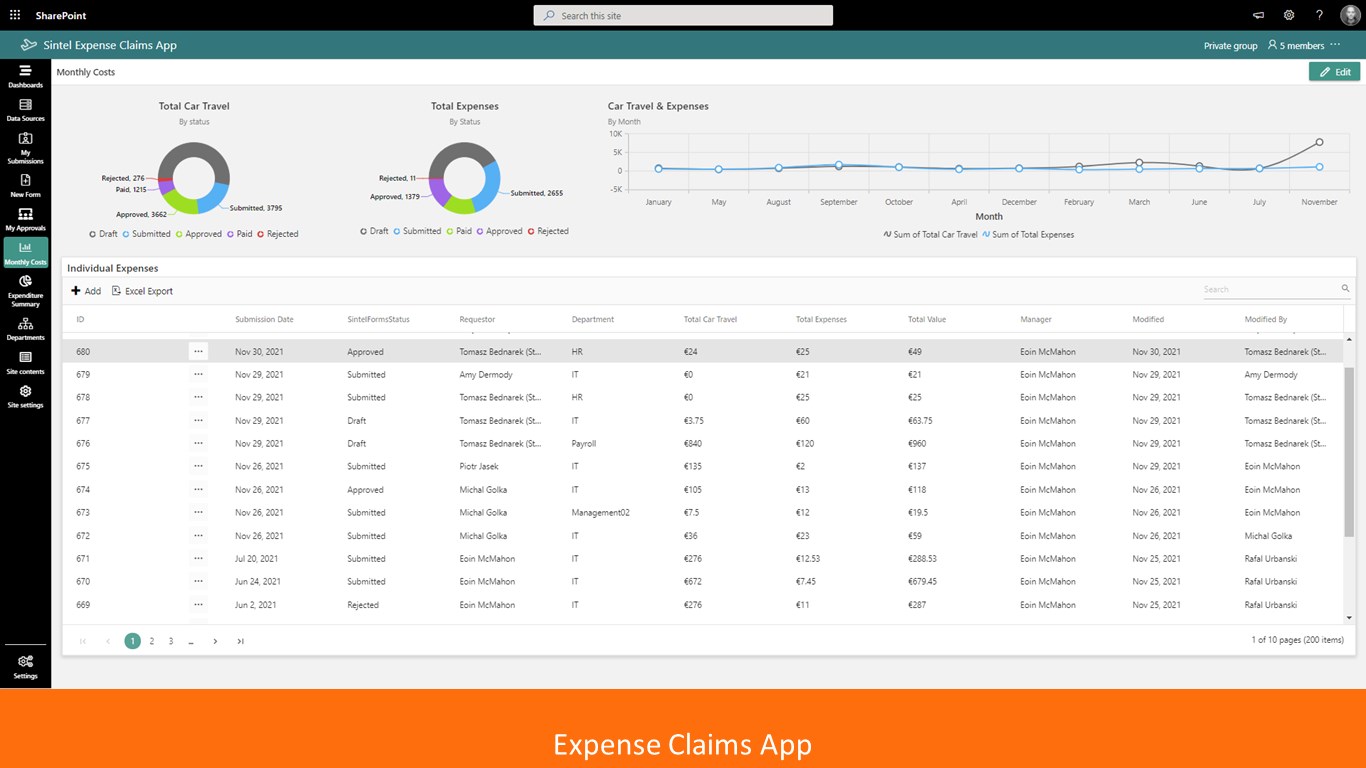Toggle Sum of Total Car Travel series

pyautogui.click(x=930, y=235)
